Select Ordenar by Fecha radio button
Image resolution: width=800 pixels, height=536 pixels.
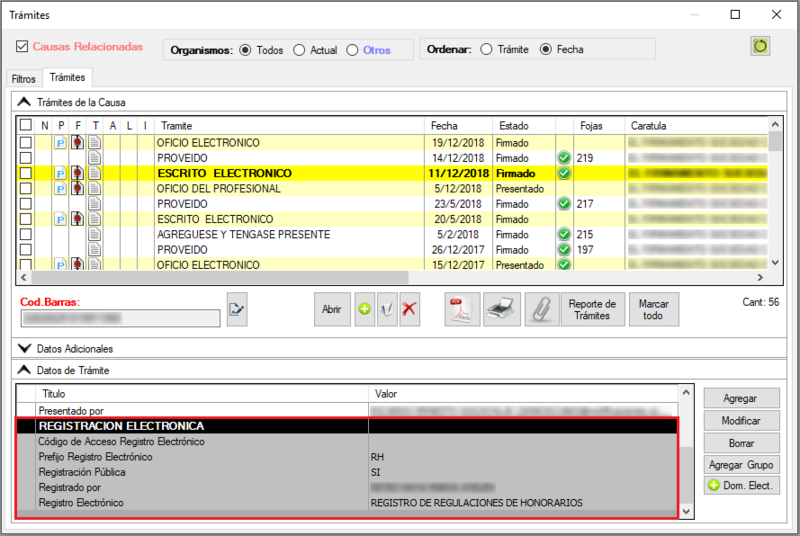pyautogui.click(x=546, y=49)
